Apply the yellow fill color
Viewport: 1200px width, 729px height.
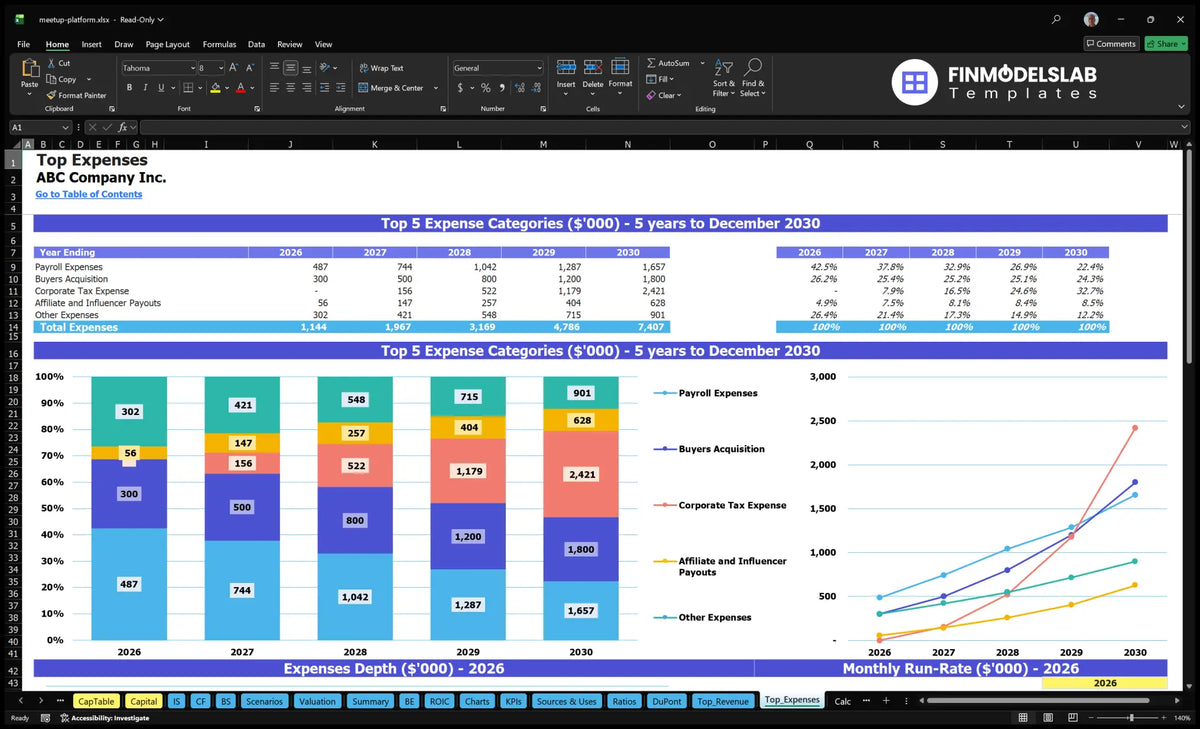[x=215, y=88]
